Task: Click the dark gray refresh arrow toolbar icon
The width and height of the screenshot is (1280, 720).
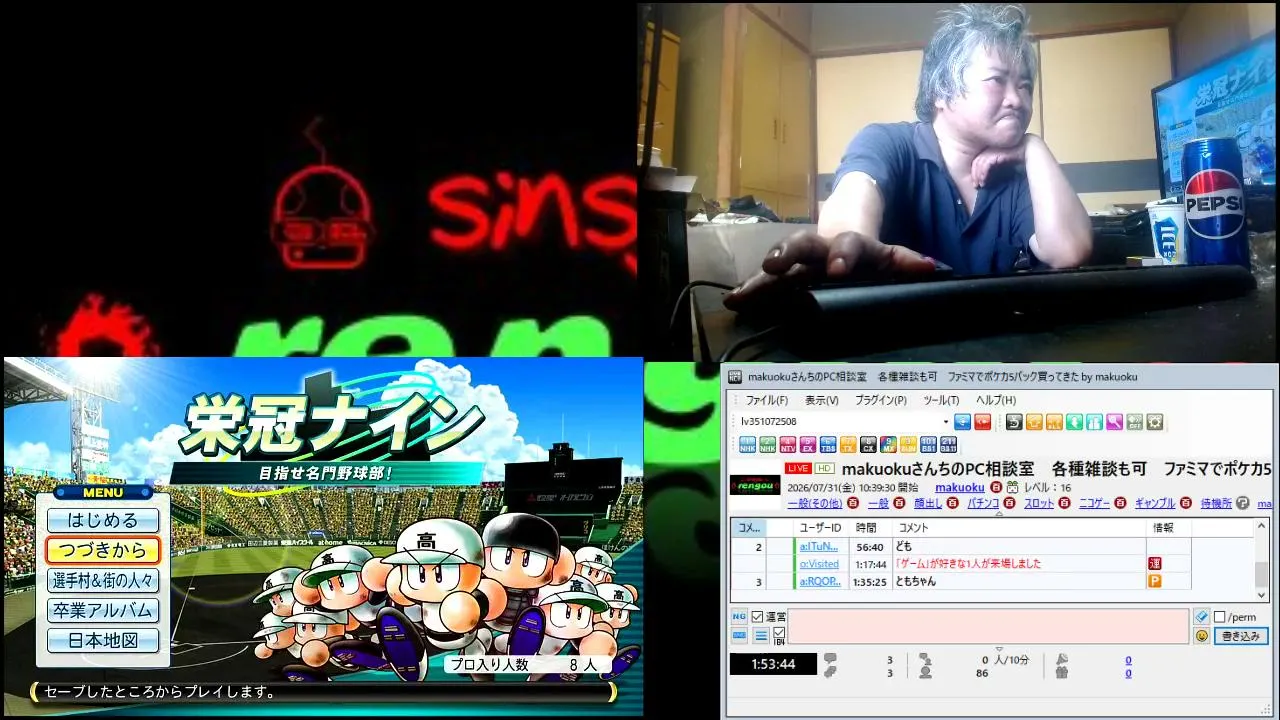Action: click(x=1014, y=422)
